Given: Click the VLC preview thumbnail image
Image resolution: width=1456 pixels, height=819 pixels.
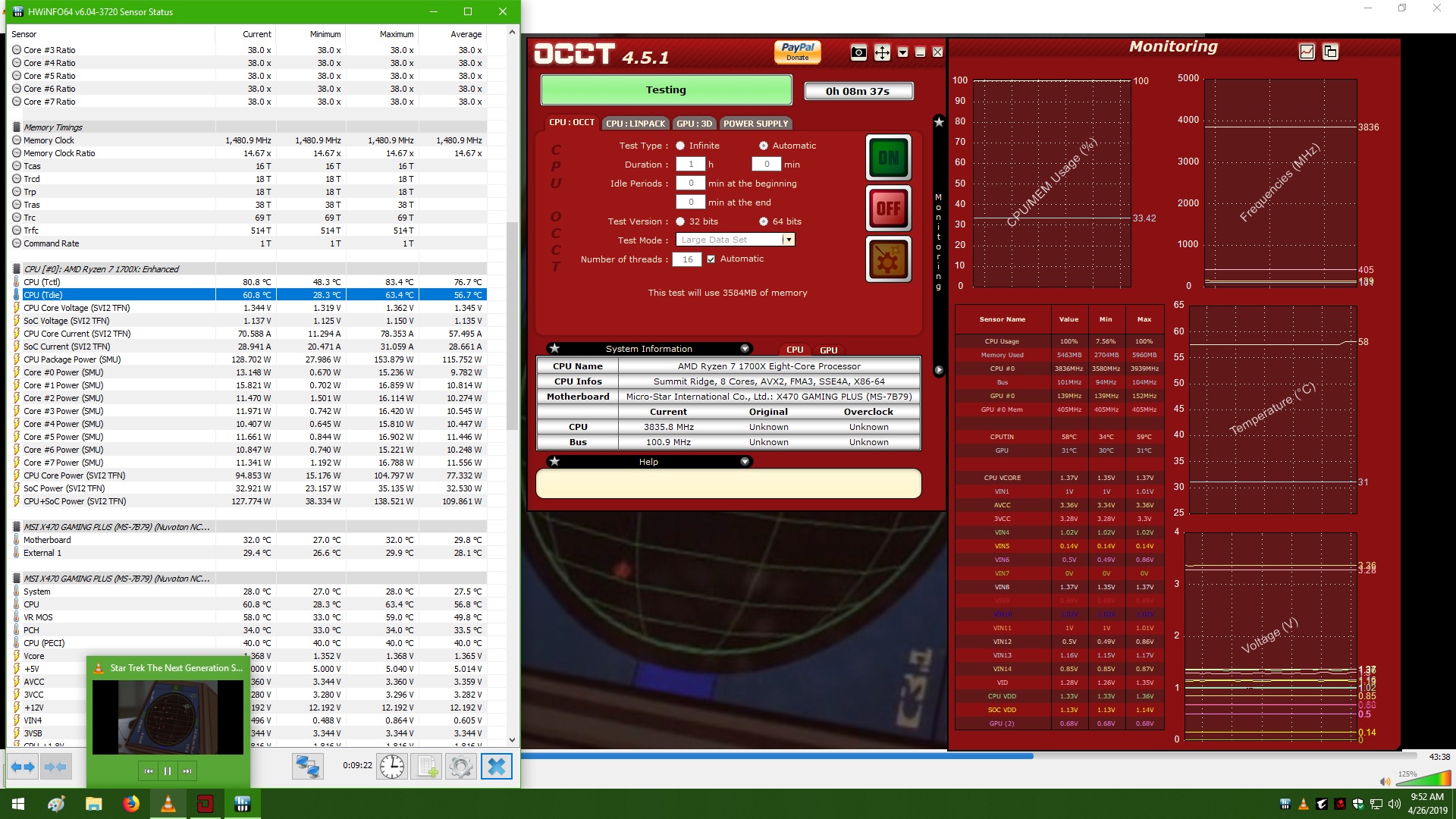Looking at the screenshot, I should [x=168, y=717].
